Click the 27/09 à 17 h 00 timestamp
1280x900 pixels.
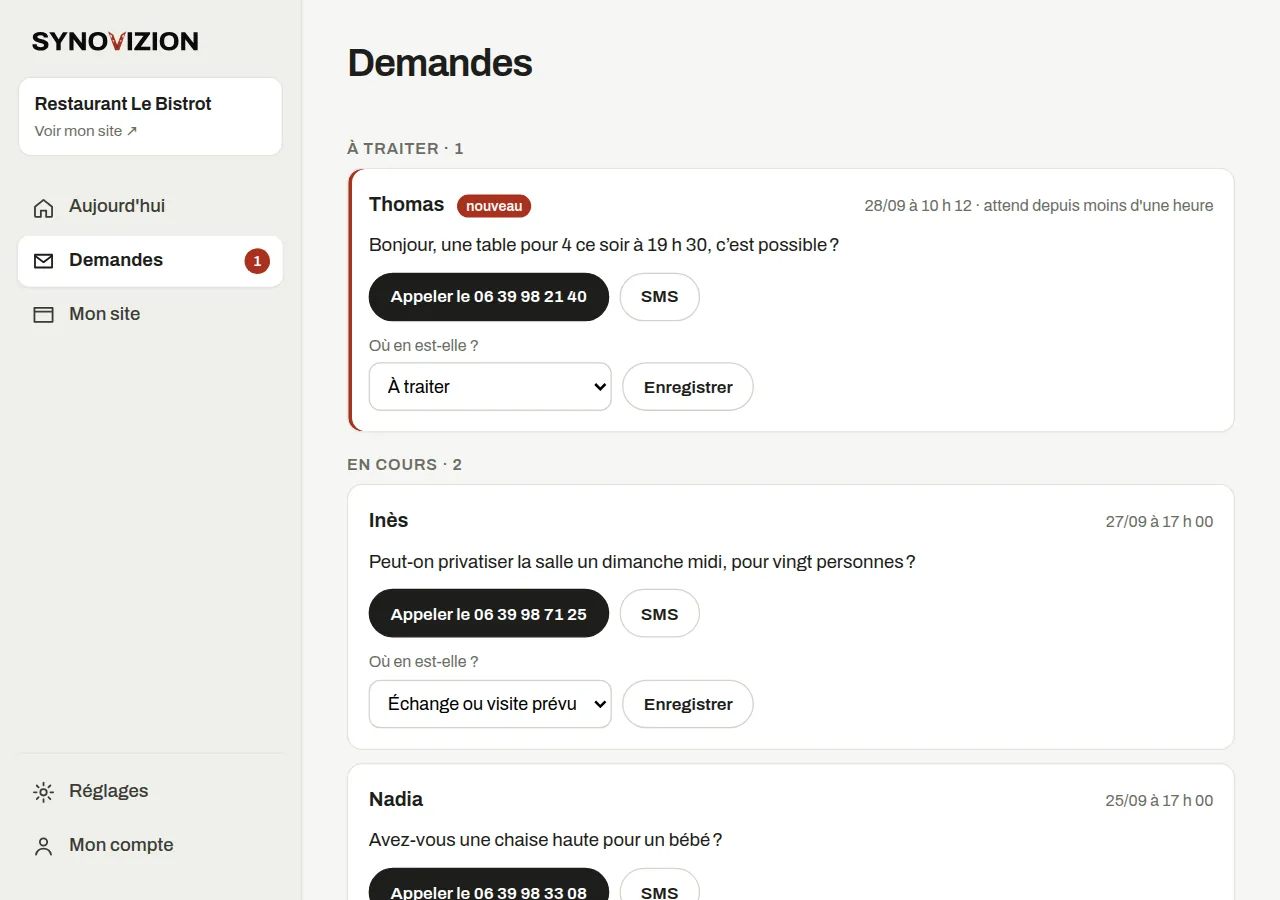click(1159, 522)
